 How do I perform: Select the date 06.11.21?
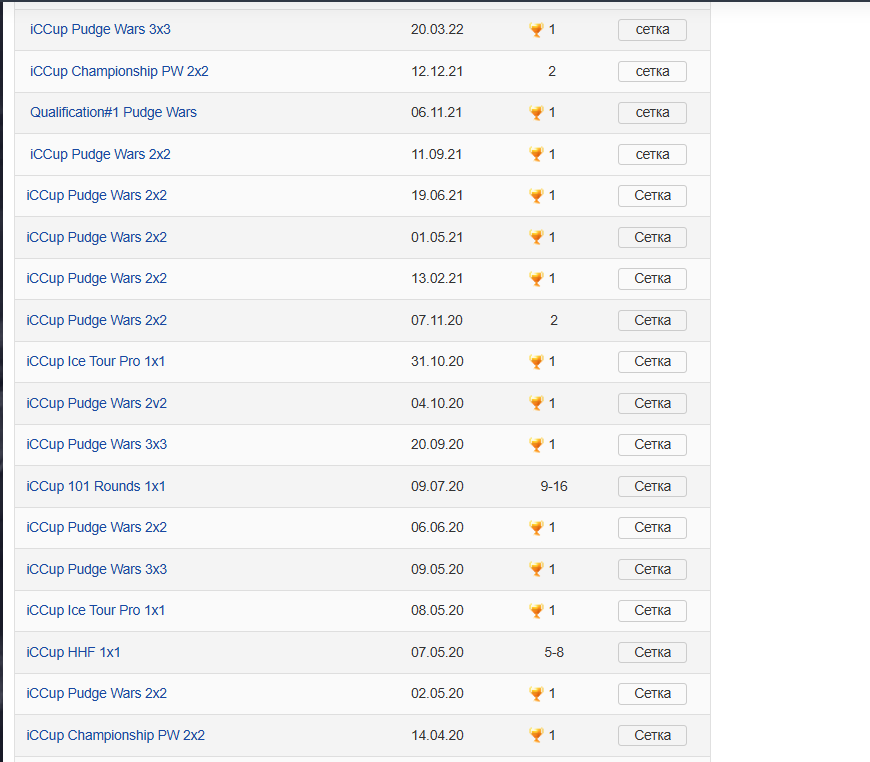click(x=437, y=113)
